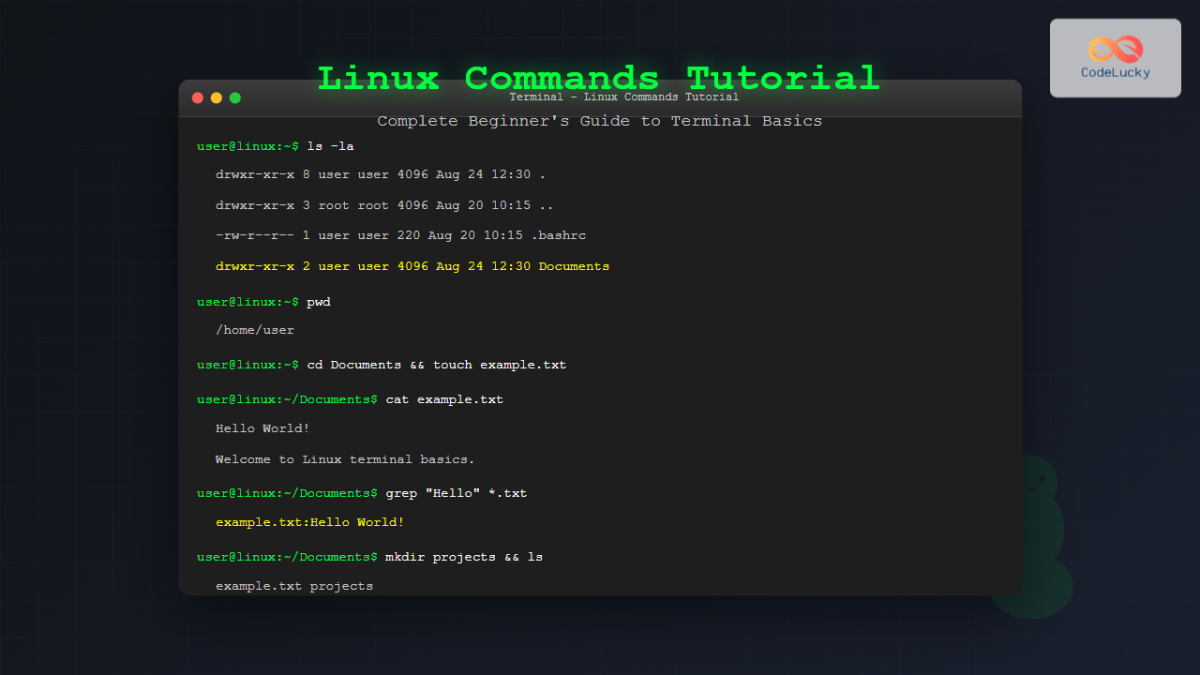Click the /home/user path output
This screenshot has height=675, width=1200.
255,329
